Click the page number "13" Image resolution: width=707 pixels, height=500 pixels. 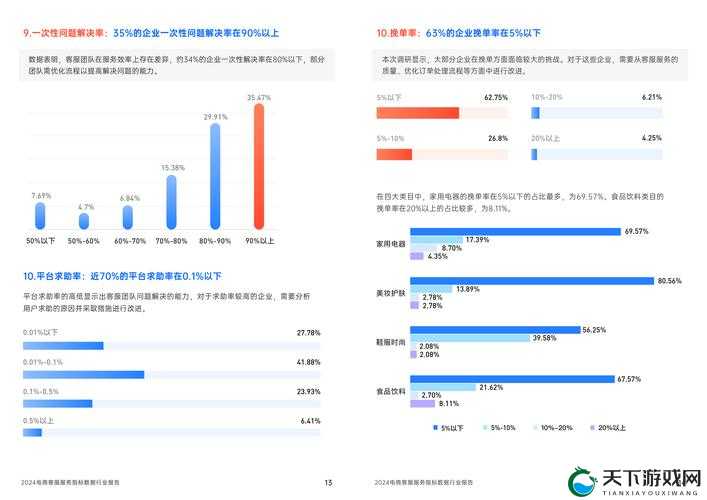coord(328,482)
